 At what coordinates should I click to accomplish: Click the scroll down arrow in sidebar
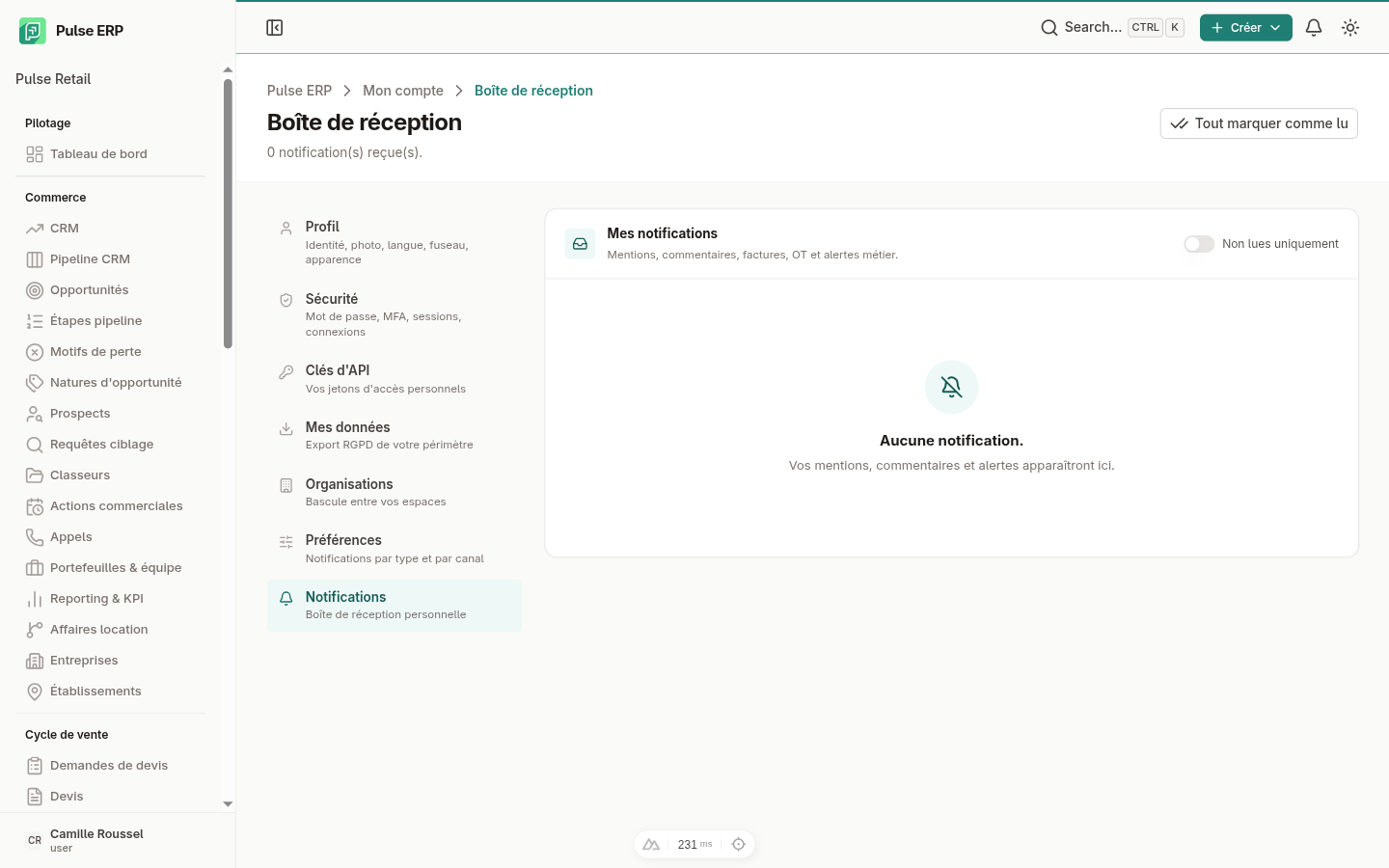pyautogui.click(x=228, y=803)
